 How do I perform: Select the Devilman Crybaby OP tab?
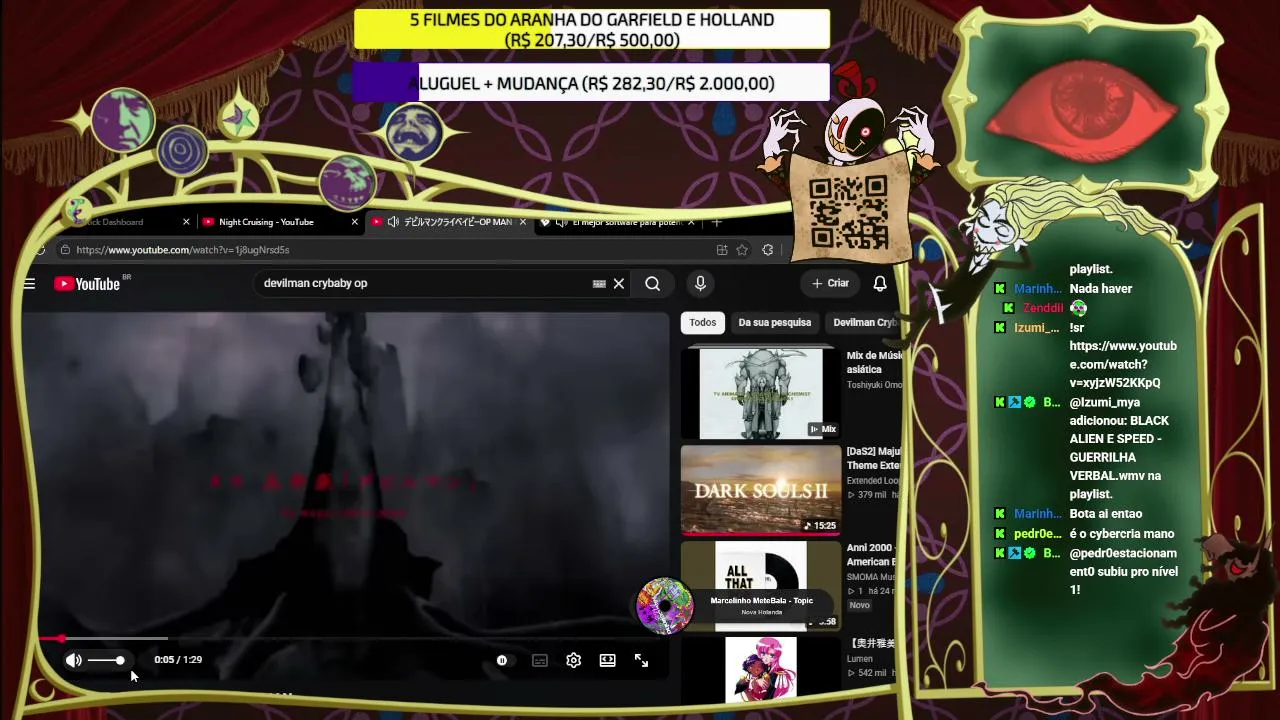click(448, 222)
